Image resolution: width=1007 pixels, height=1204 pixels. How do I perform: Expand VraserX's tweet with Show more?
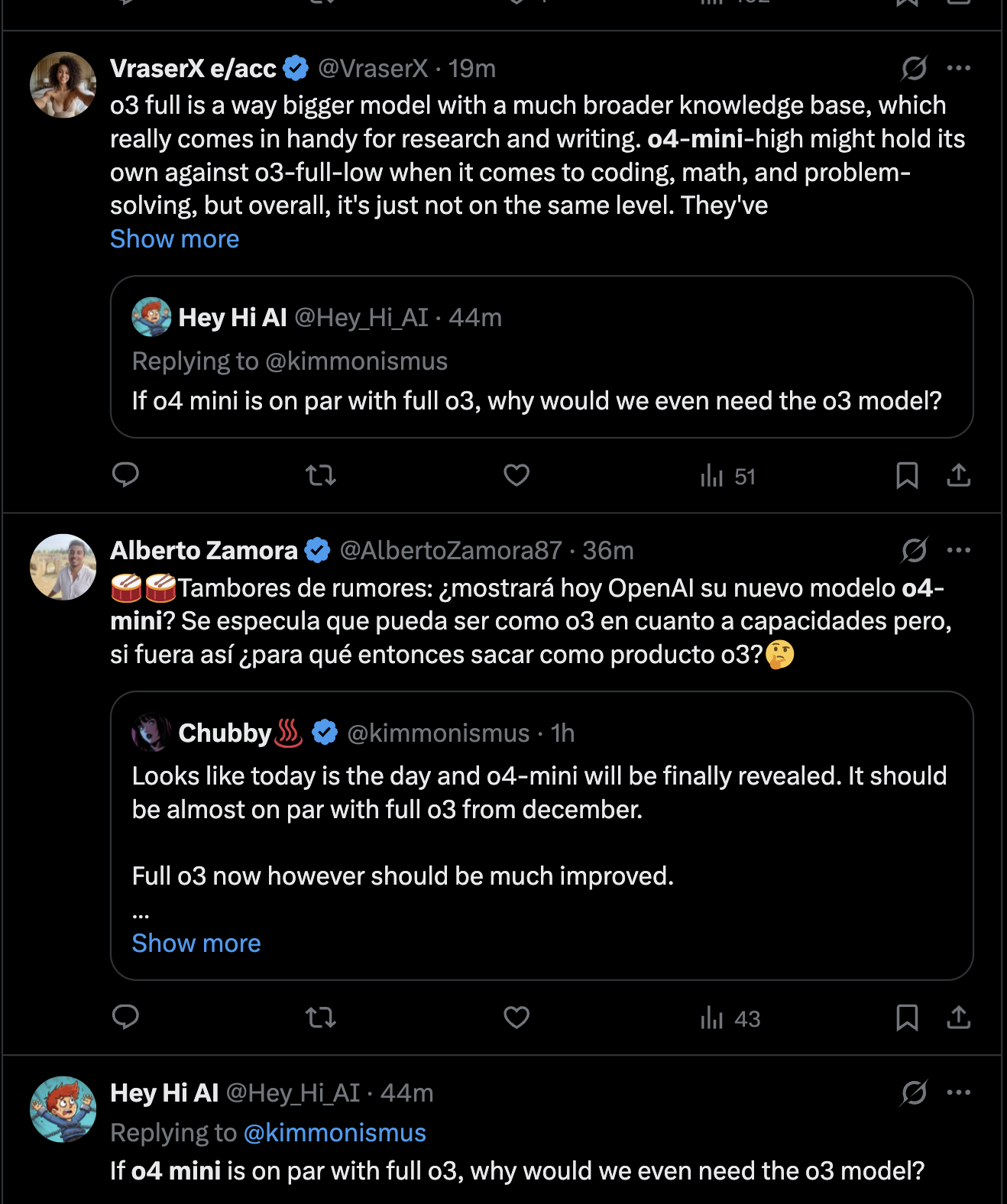(x=175, y=239)
